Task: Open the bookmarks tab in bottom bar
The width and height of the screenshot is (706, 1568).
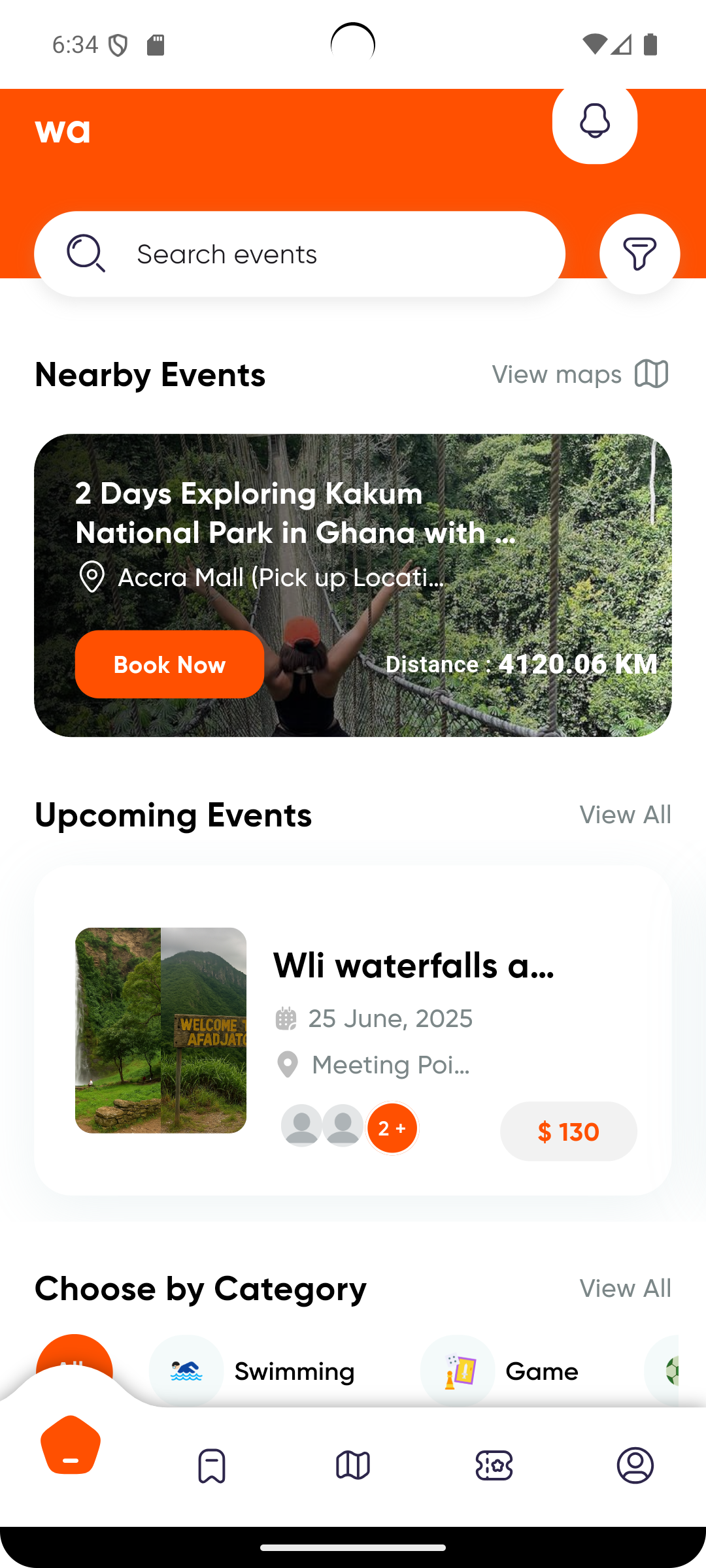Action: 212,1465
